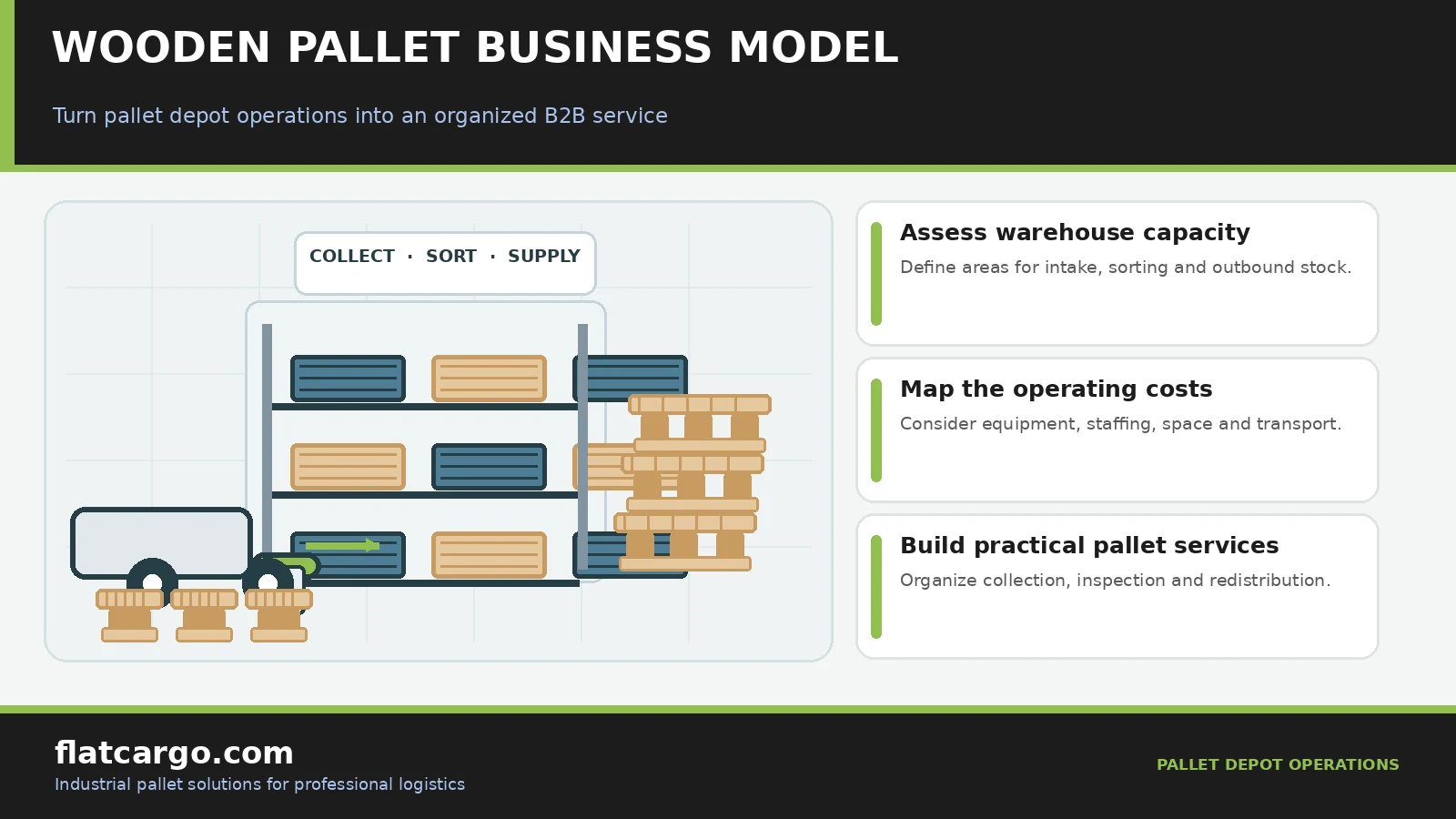Click the top-left blue crate on shelf

point(348,379)
